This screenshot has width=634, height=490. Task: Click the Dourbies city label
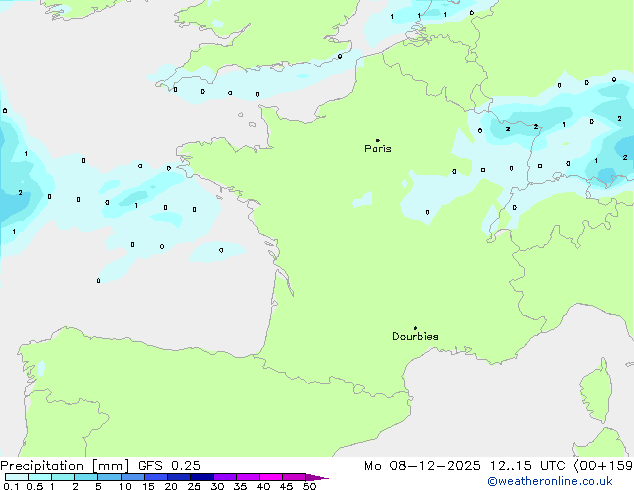(x=415, y=336)
